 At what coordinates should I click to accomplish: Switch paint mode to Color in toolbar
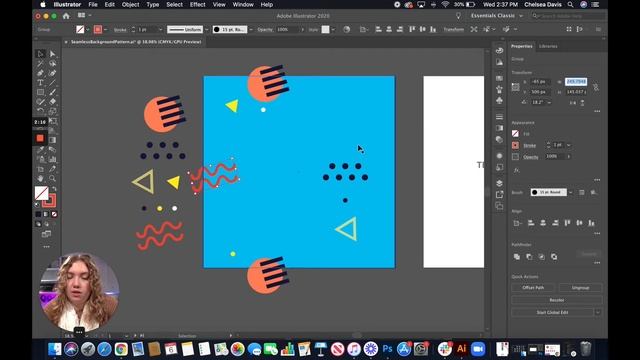pos(38,214)
